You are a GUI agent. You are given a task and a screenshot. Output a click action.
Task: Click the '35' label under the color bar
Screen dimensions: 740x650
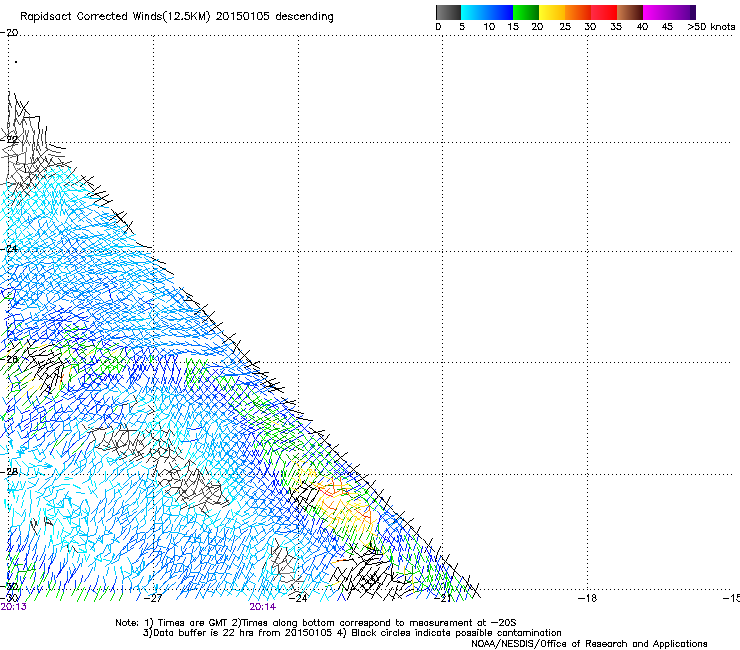click(616, 27)
